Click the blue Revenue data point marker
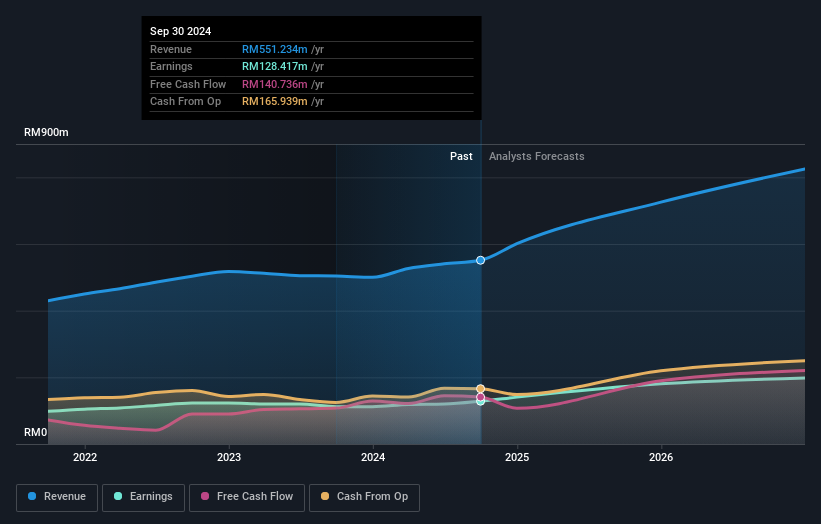 [x=480, y=260]
